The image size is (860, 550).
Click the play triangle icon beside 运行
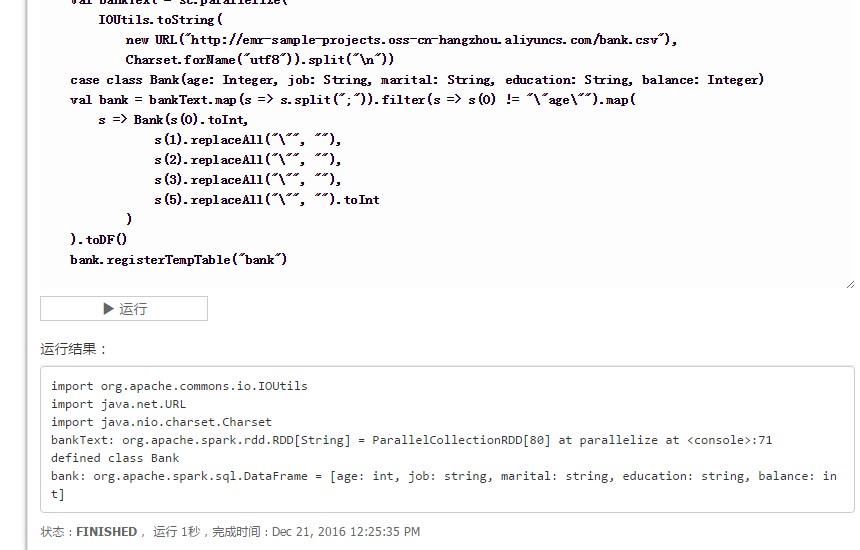(x=109, y=309)
